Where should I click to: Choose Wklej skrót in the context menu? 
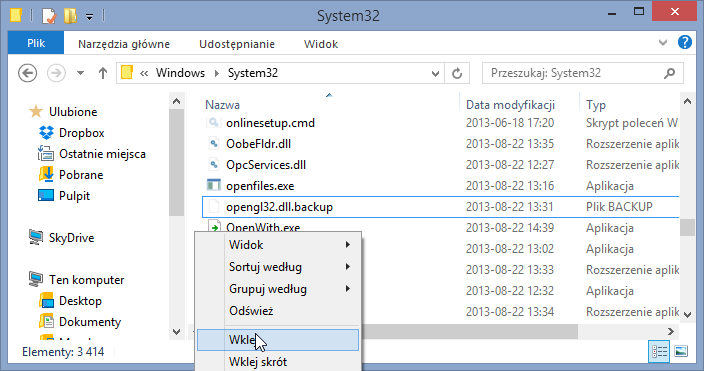(x=278, y=362)
